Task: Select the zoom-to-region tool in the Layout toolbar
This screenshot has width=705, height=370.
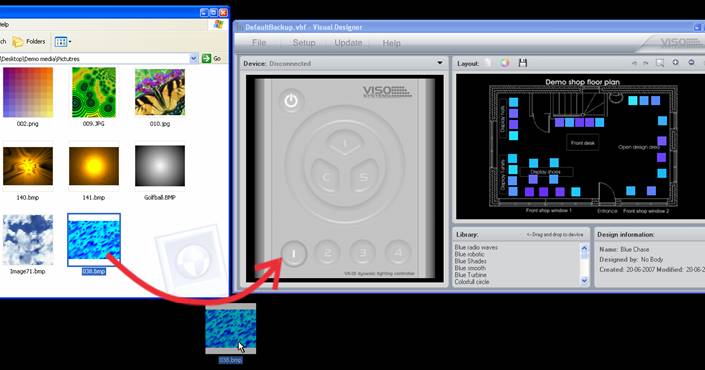Action: (x=660, y=63)
